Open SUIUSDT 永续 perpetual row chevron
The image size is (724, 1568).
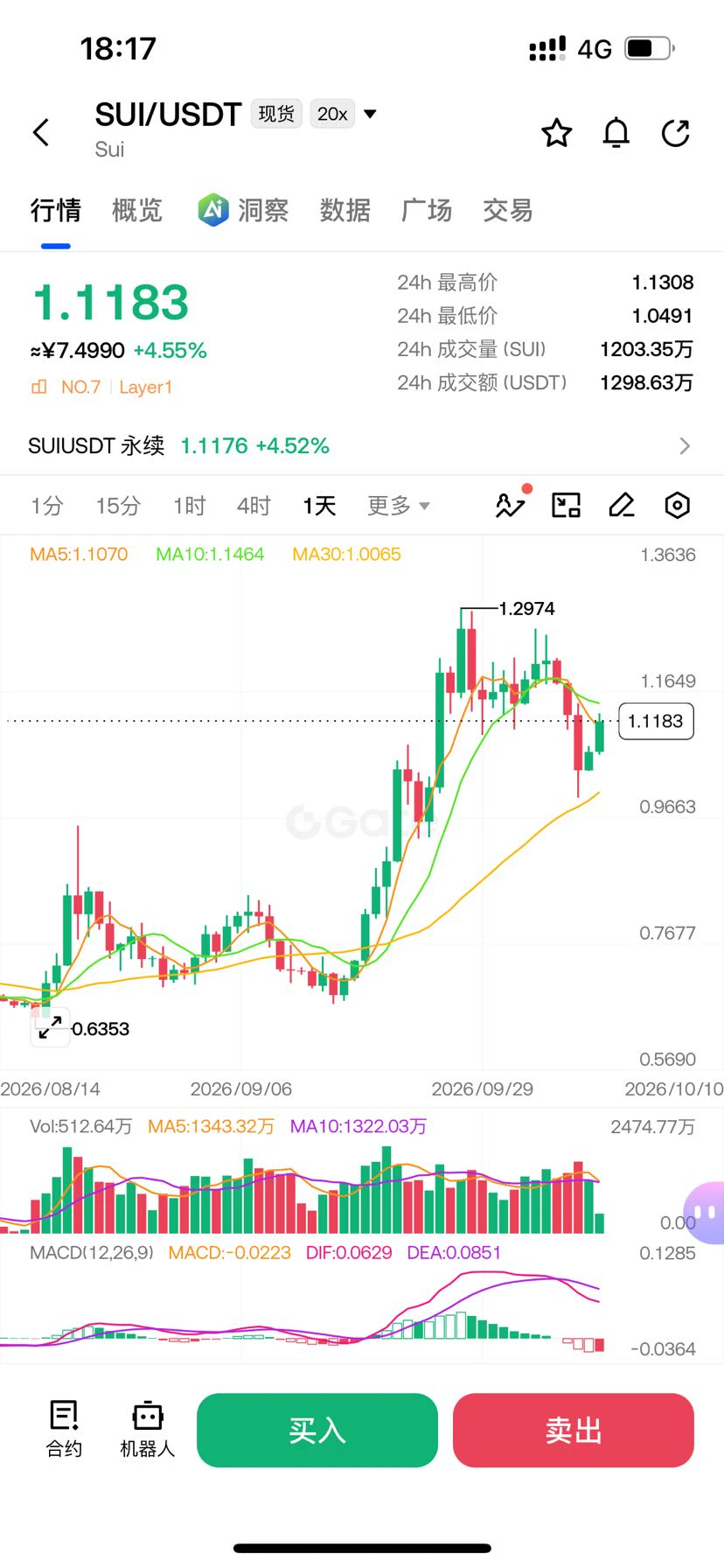click(x=685, y=446)
